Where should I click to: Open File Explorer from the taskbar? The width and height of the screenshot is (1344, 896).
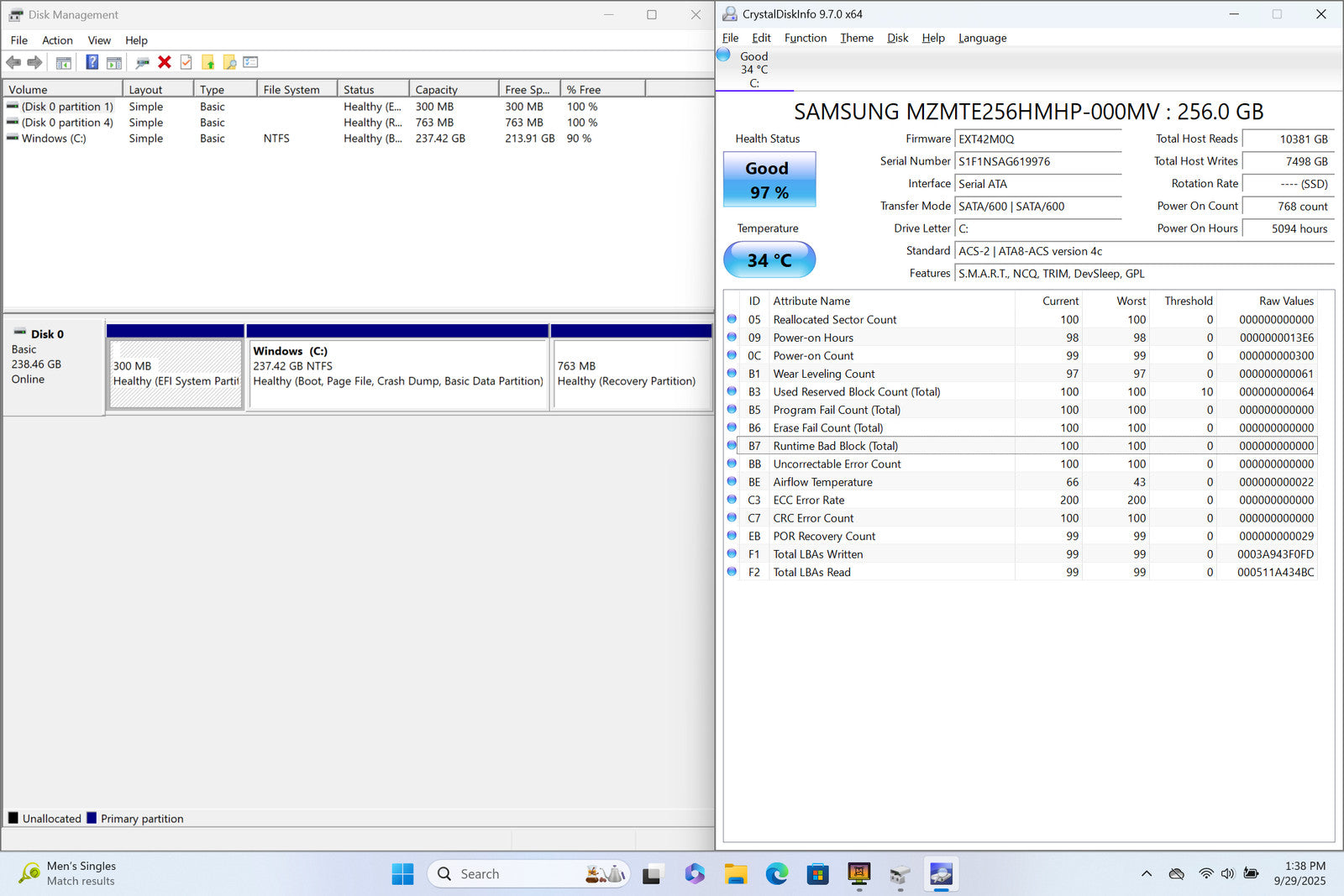(736, 874)
